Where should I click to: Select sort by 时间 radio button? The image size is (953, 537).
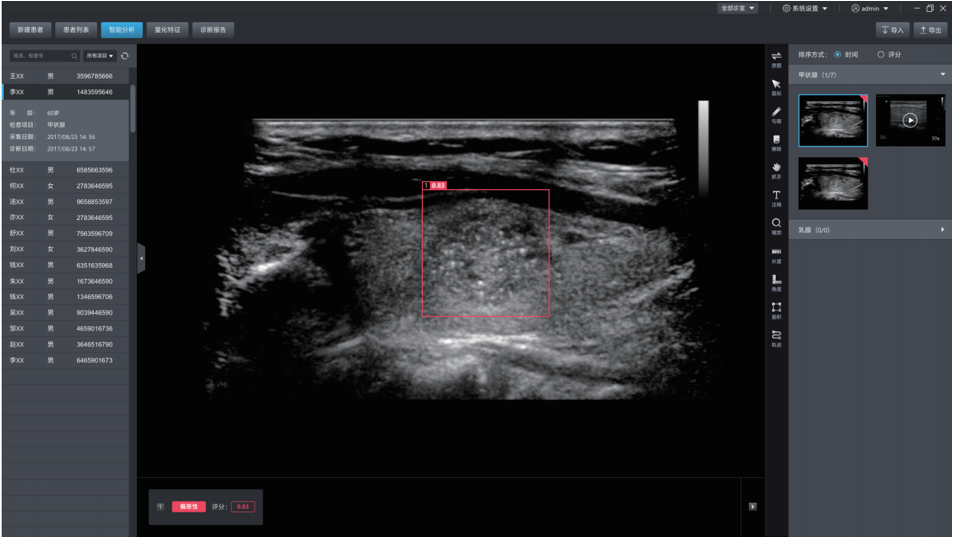[x=838, y=55]
